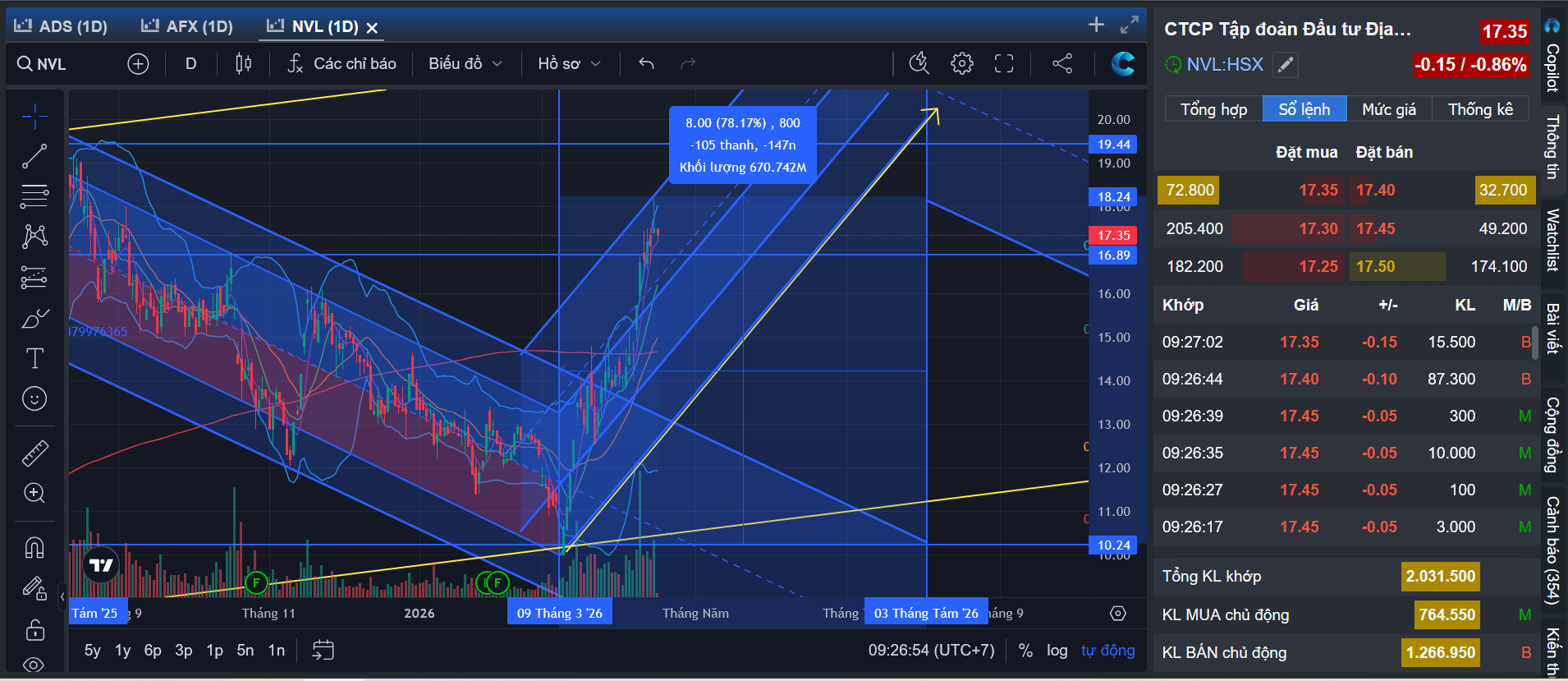The image size is (1568, 681).
Task: Open the Bài viết side panel
Action: (1552, 329)
